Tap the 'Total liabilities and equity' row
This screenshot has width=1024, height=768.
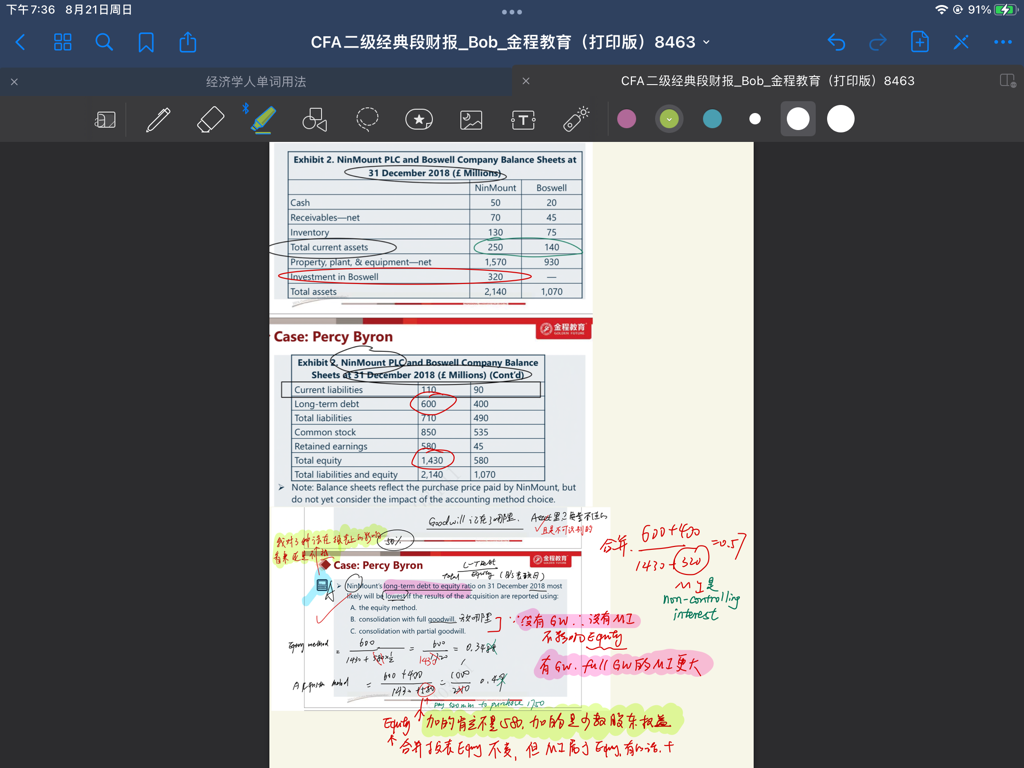click(418, 475)
